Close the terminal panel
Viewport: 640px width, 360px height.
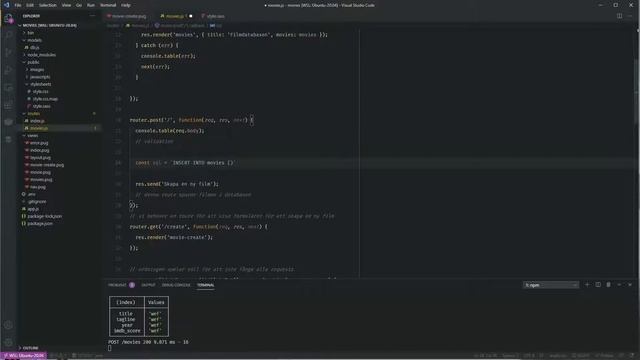click(630, 284)
